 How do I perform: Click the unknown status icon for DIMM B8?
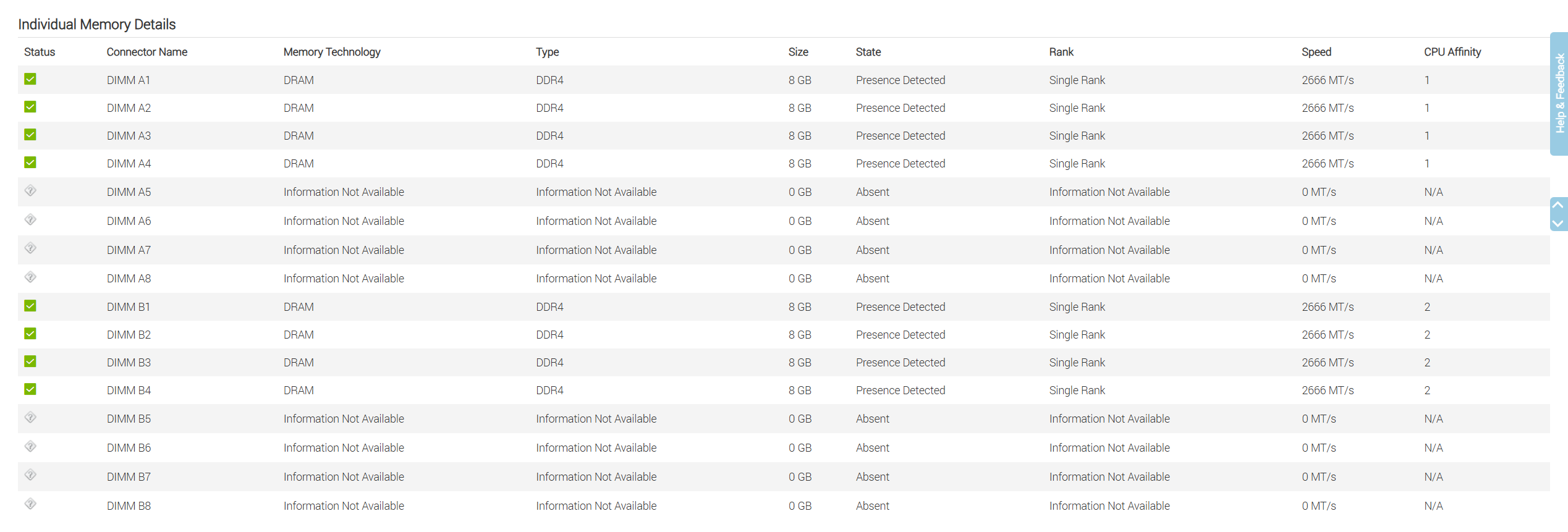[x=30, y=504]
